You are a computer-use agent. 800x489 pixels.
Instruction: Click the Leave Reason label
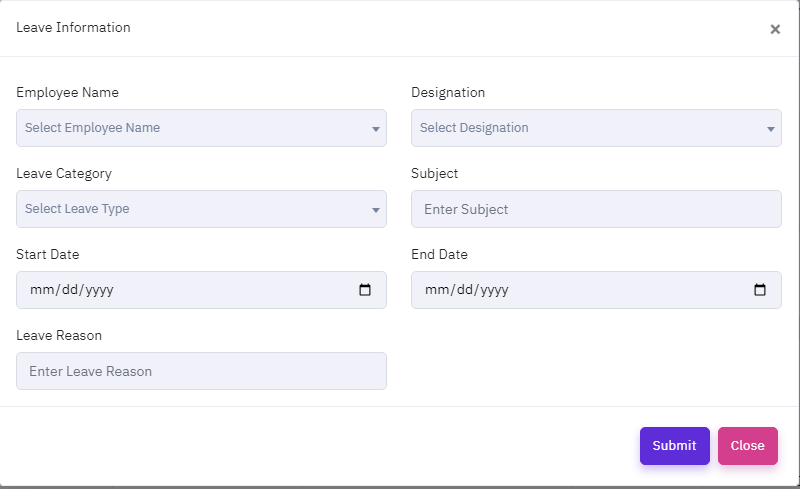coord(59,335)
